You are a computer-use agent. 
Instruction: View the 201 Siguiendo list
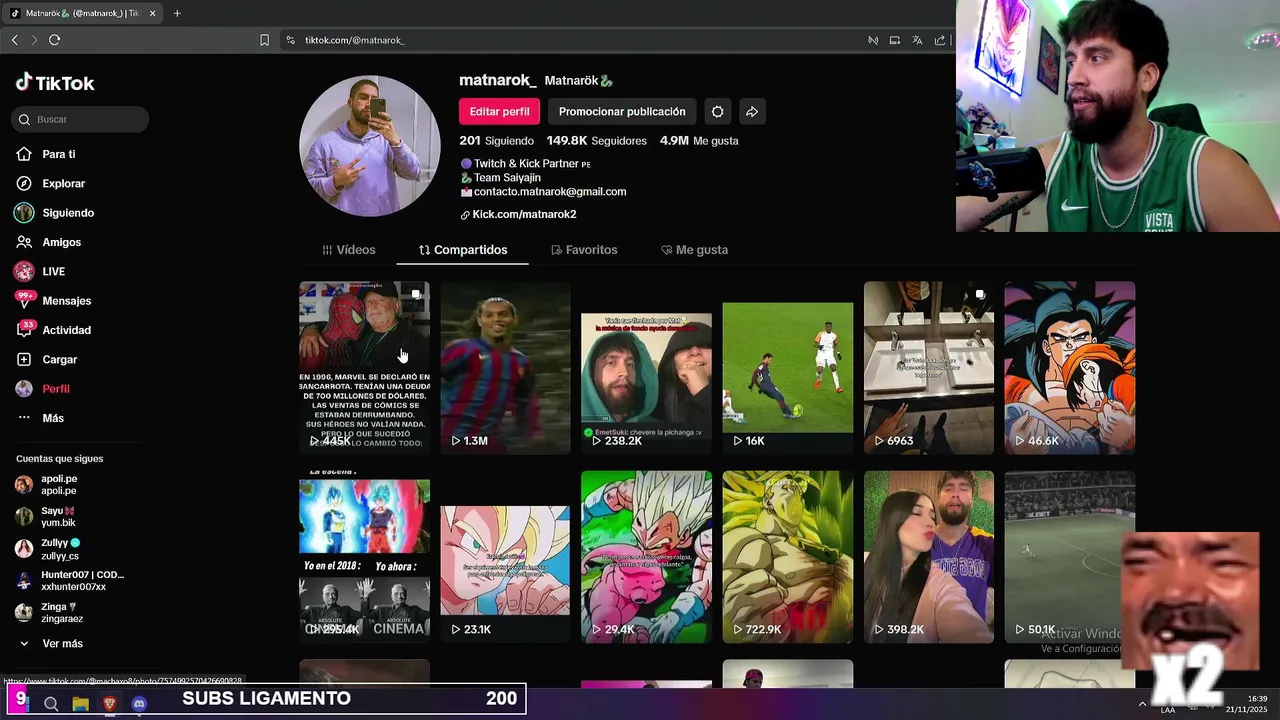pyautogui.click(x=496, y=141)
